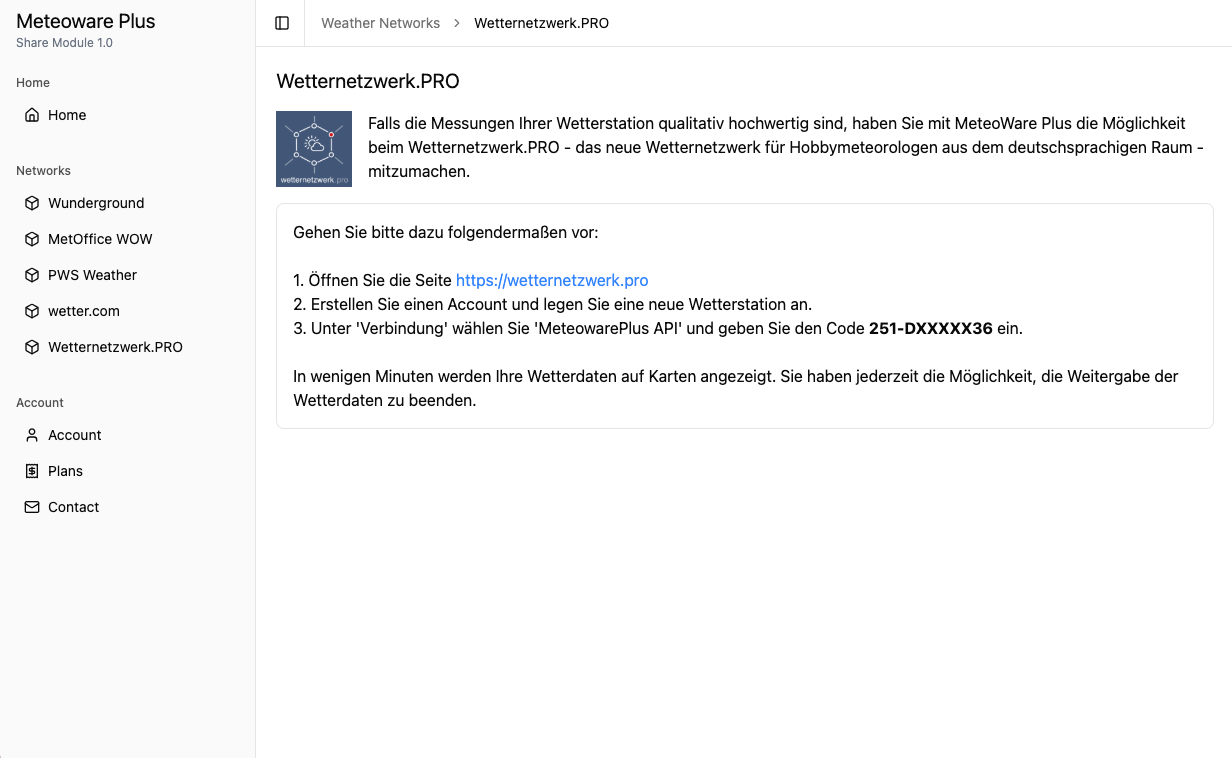Click the wetter.com cube icon
The height and width of the screenshot is (758, 1232).
(32, 311)
